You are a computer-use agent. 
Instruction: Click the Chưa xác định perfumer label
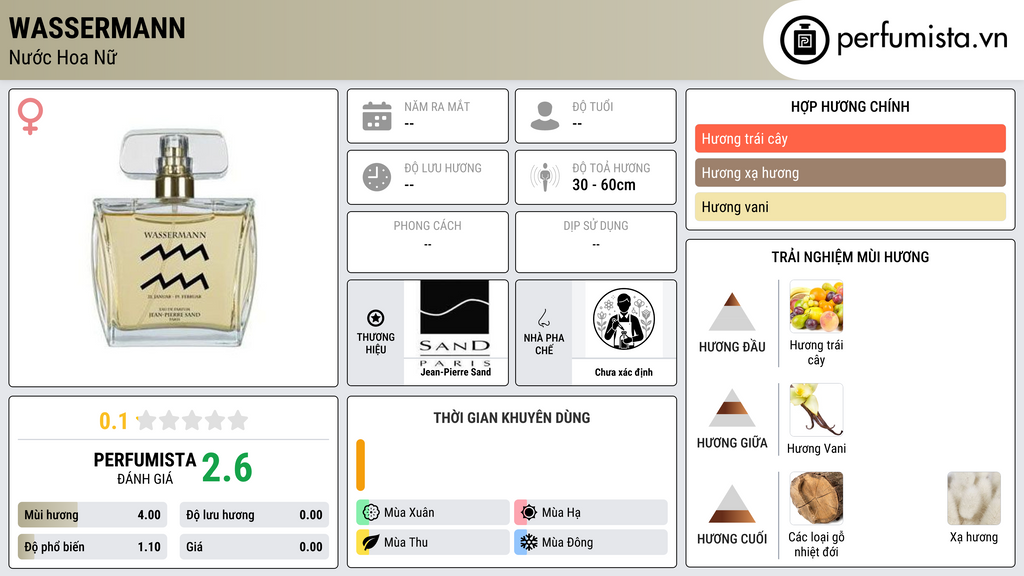point(624,372)
